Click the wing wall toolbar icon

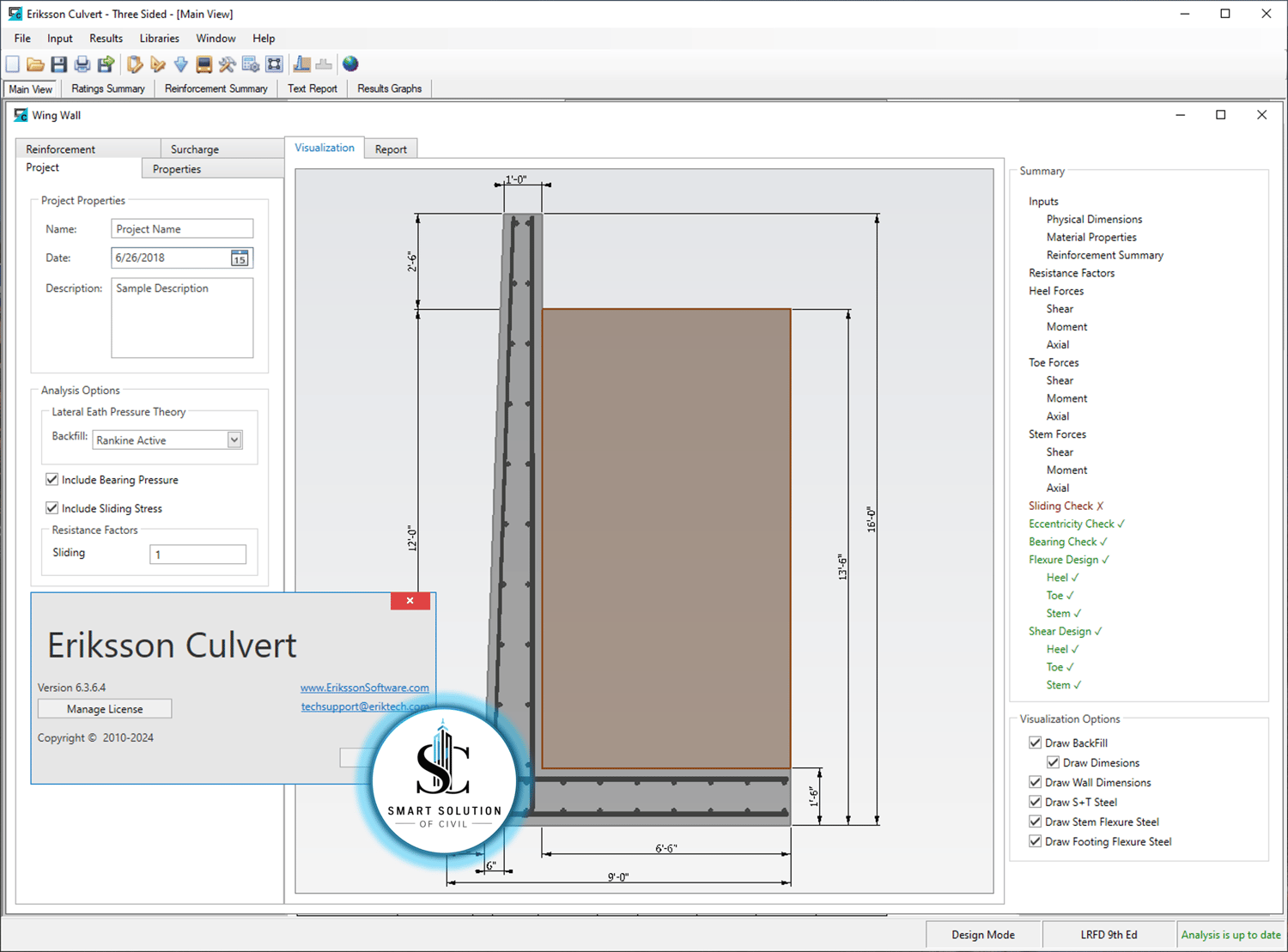click(302, 64)
